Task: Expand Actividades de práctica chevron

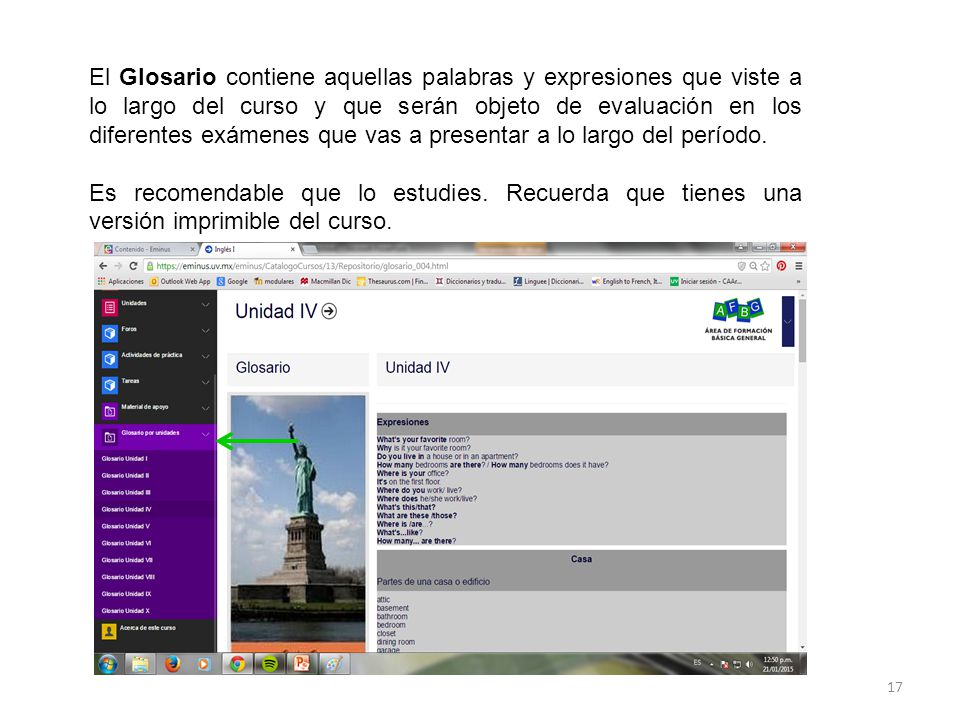Action: click(206, 356)
